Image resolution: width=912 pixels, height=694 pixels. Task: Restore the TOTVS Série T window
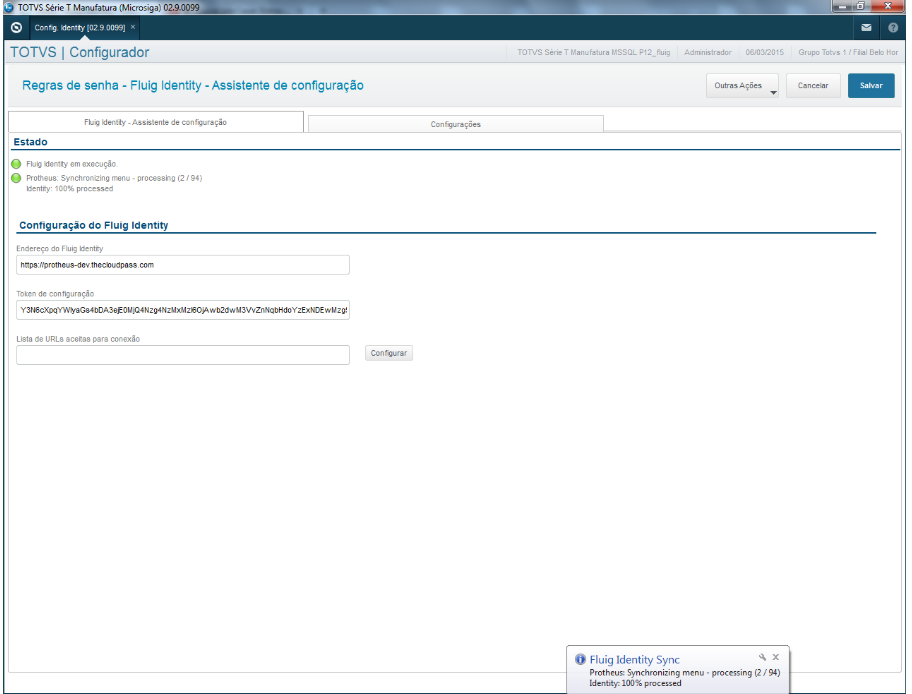point(860,6)
